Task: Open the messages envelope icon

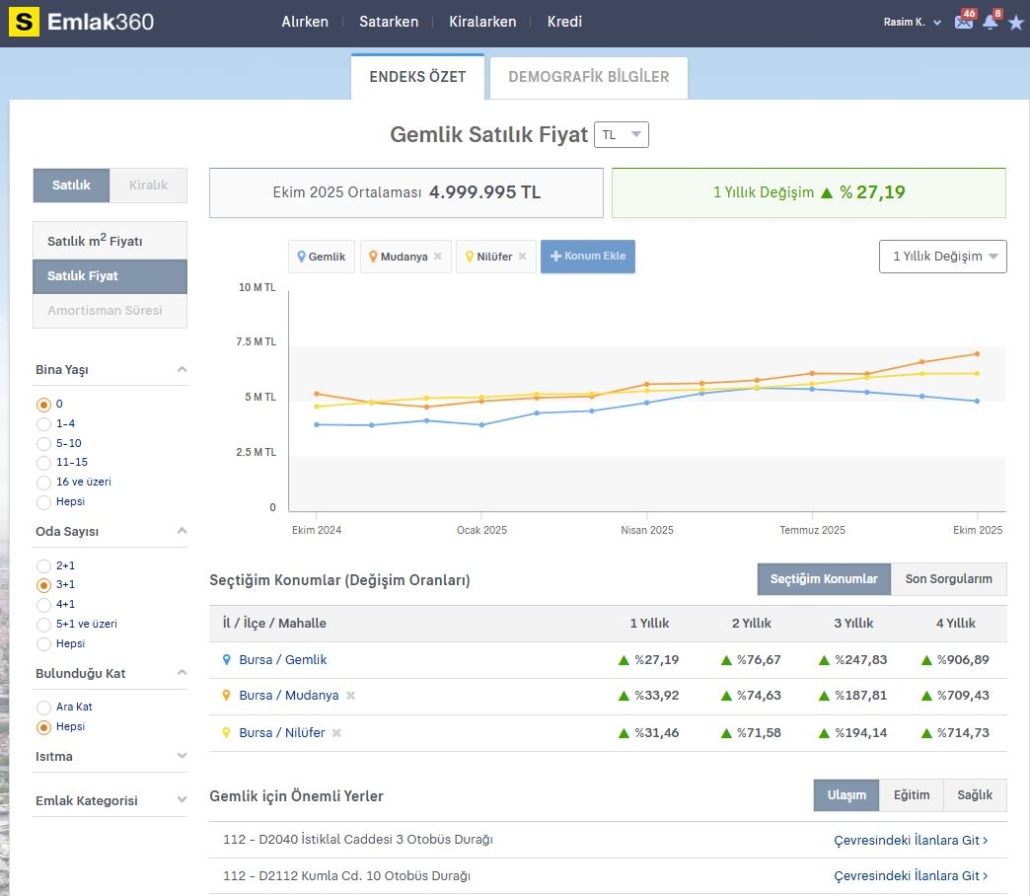Action: click(x=963, y=22)
